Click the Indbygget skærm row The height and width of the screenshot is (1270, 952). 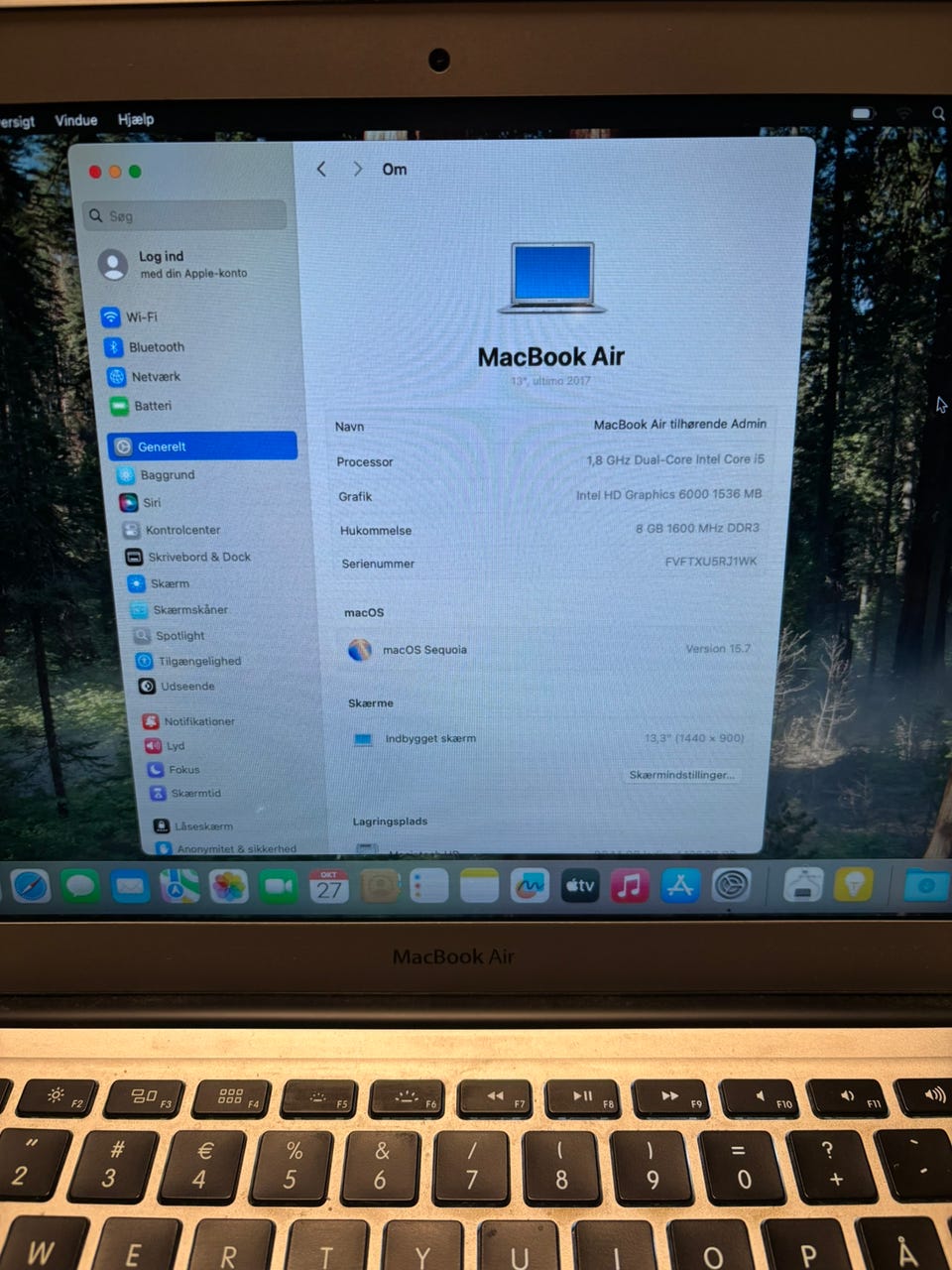tap(551, 738)
